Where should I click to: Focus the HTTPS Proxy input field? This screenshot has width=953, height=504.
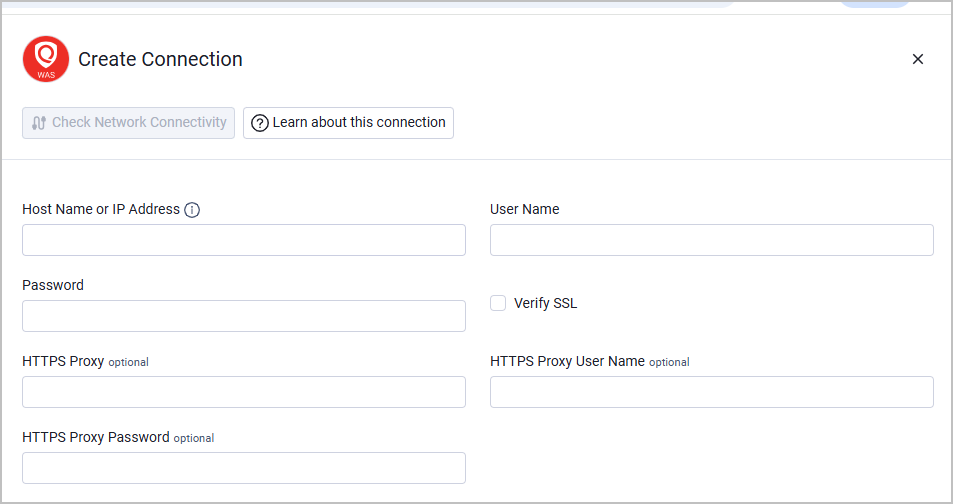244,392
